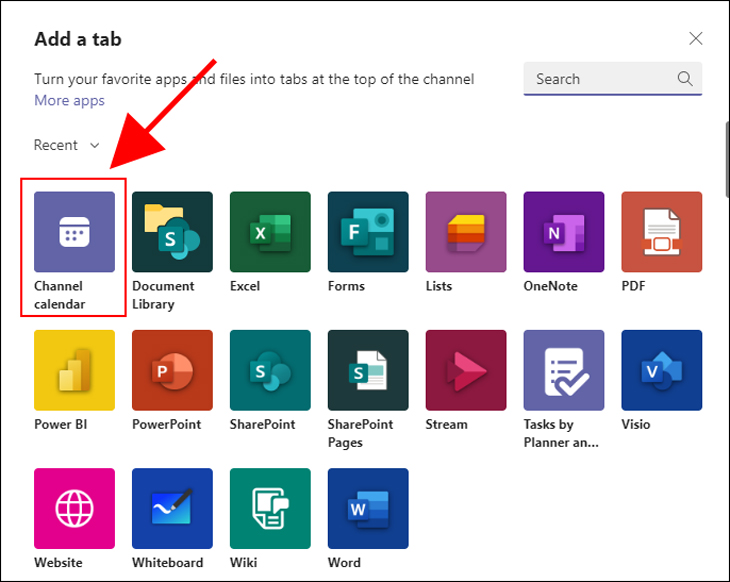Add the Stream app tile

(x=466, y=370)
